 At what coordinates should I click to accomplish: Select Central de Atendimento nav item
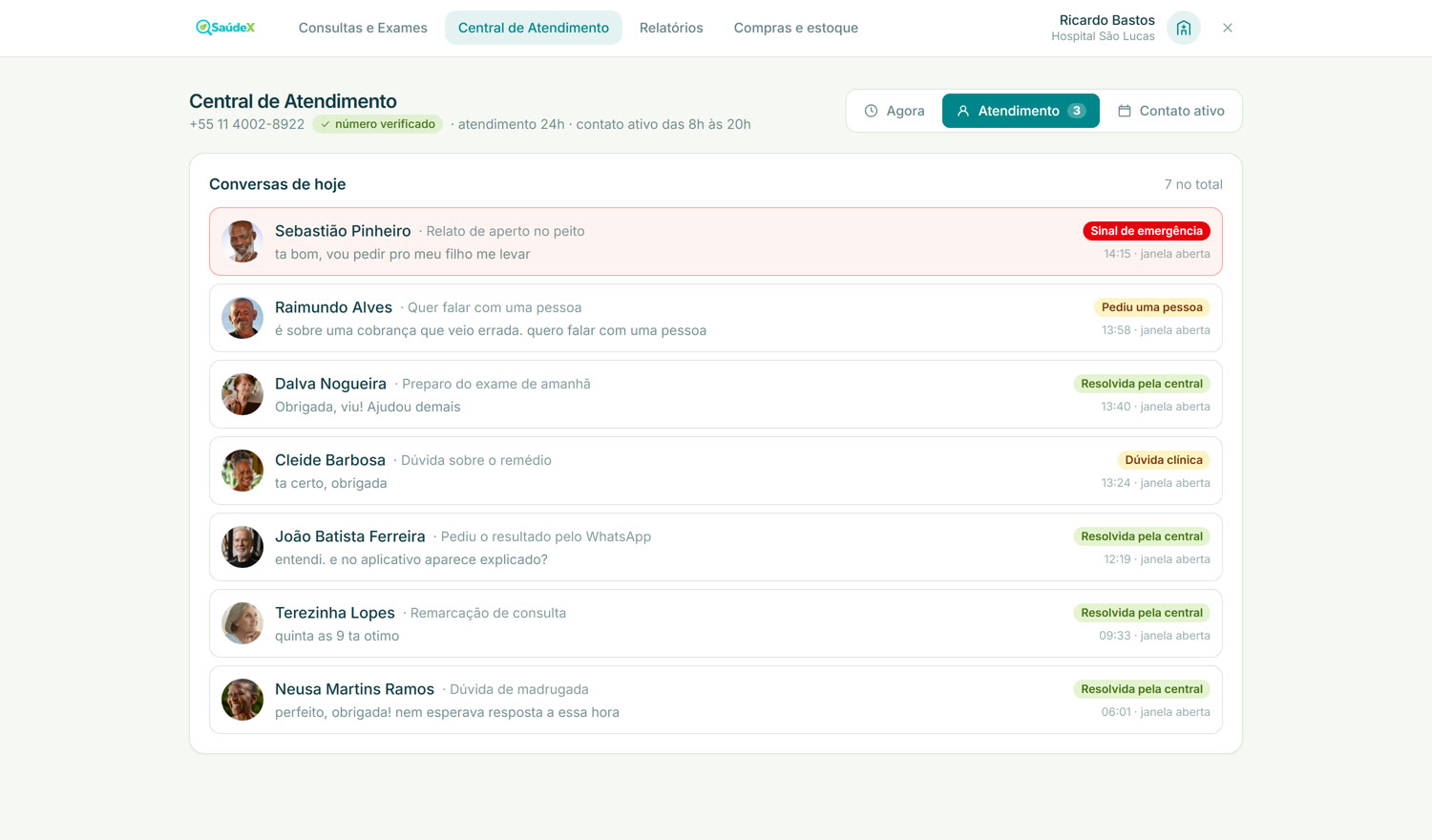[534, 28]
